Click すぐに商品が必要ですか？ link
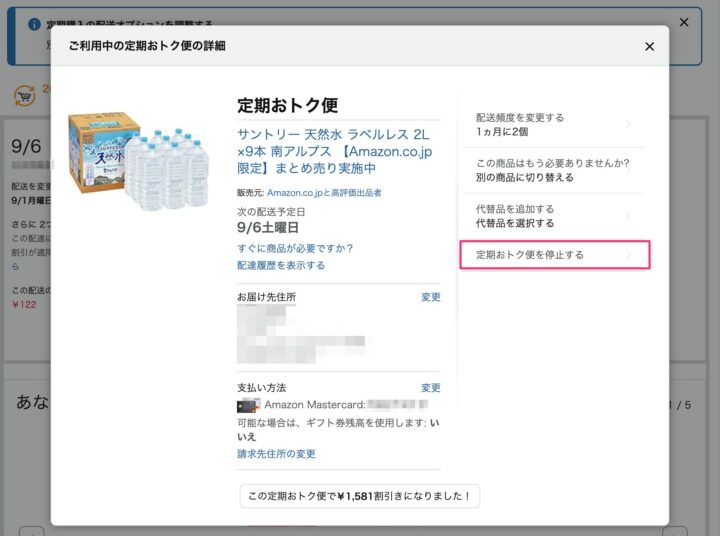This screenshot has height=536, width=720. pyautogui.click(x=295, y=248)
